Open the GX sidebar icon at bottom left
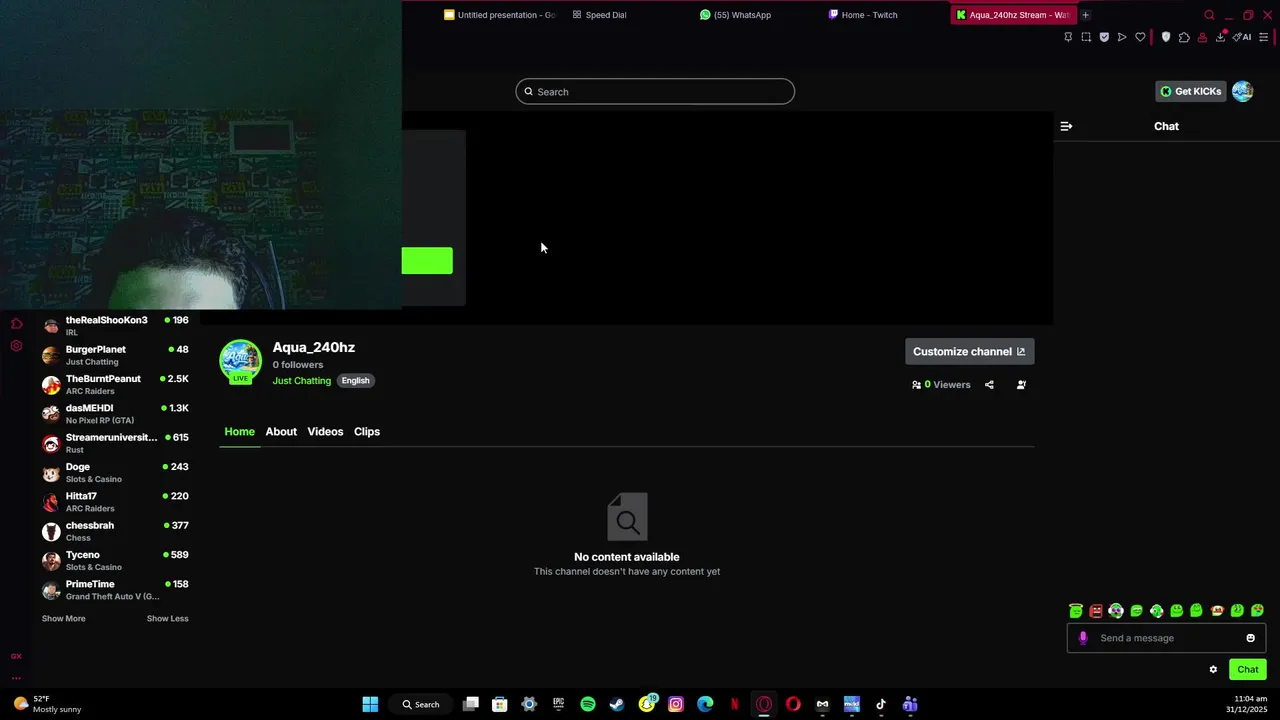 click(x=16, y=656)
